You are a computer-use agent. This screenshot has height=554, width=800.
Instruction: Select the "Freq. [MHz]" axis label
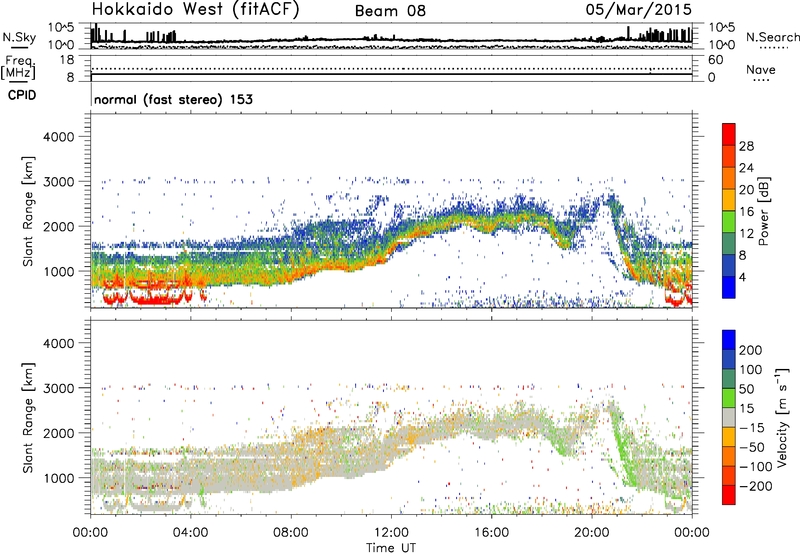19,67
